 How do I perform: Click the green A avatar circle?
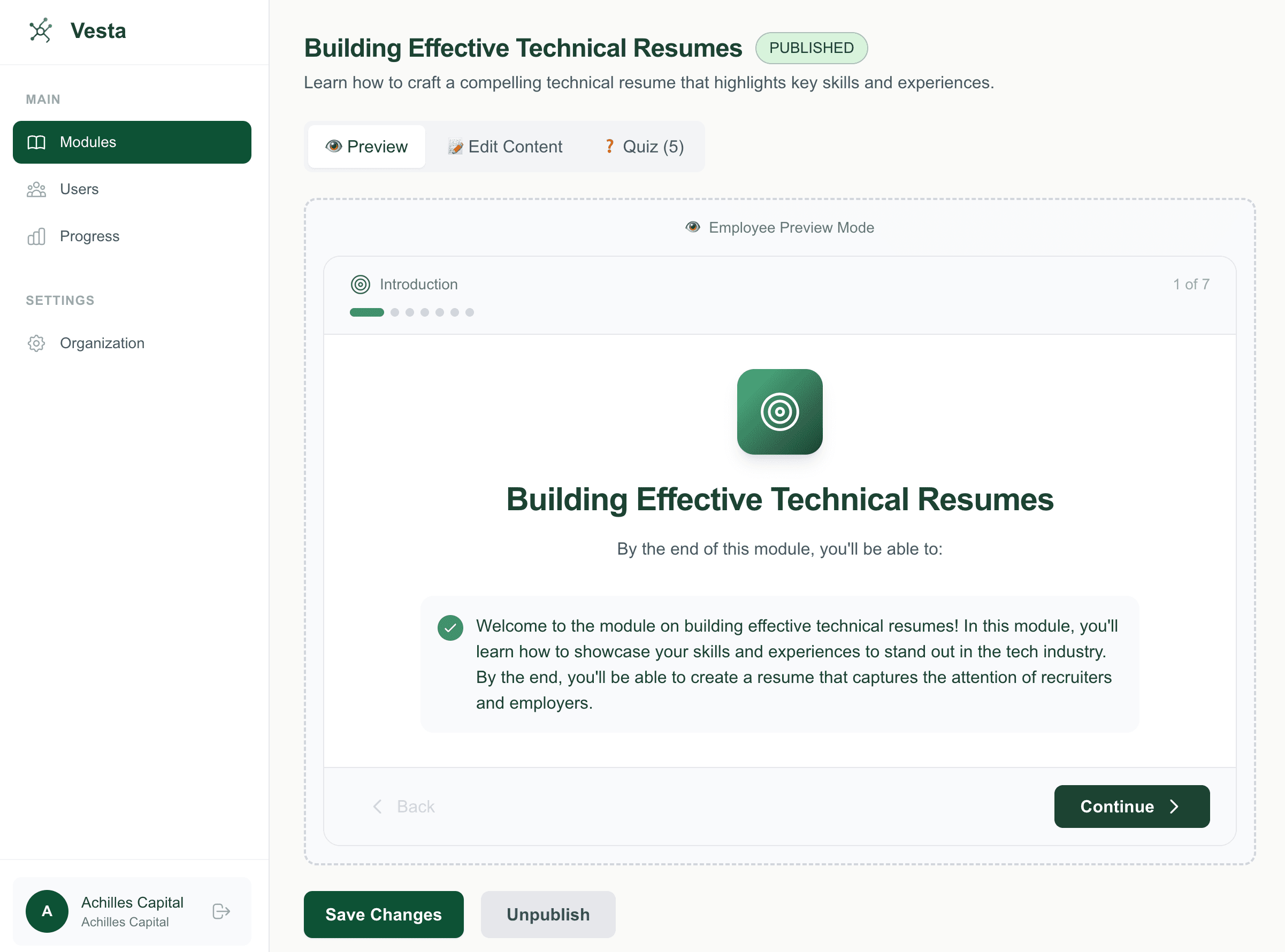pos(47,912)
